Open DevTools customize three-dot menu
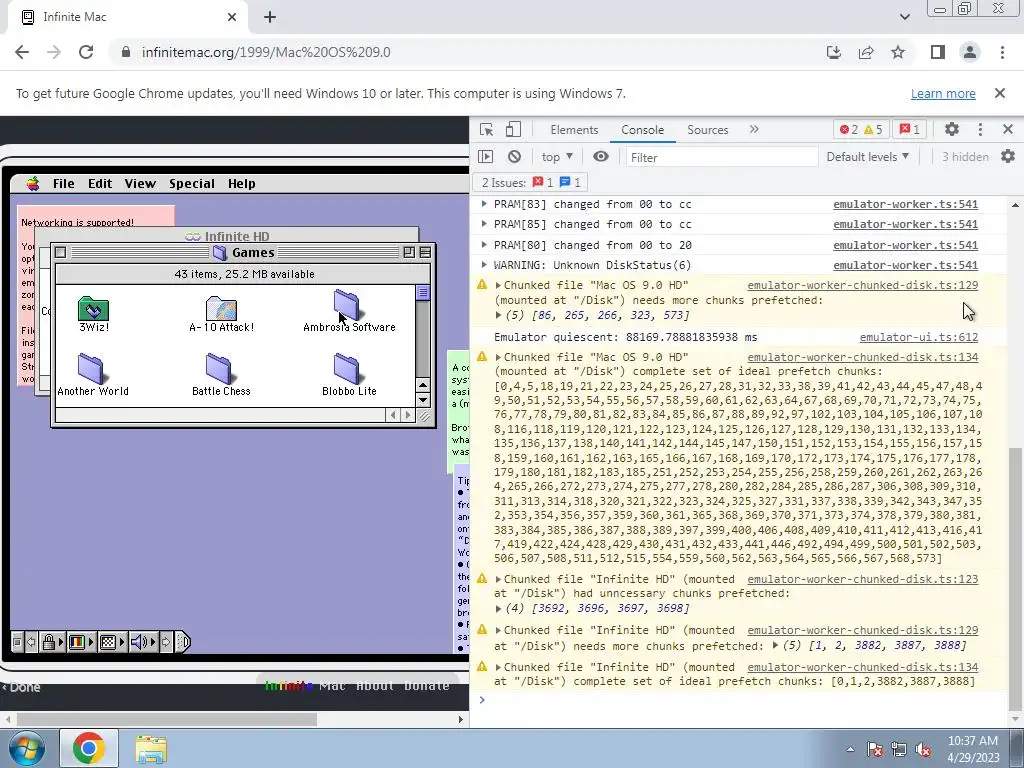This screenshot has height=768, width=1024. [x=980, y=129]
